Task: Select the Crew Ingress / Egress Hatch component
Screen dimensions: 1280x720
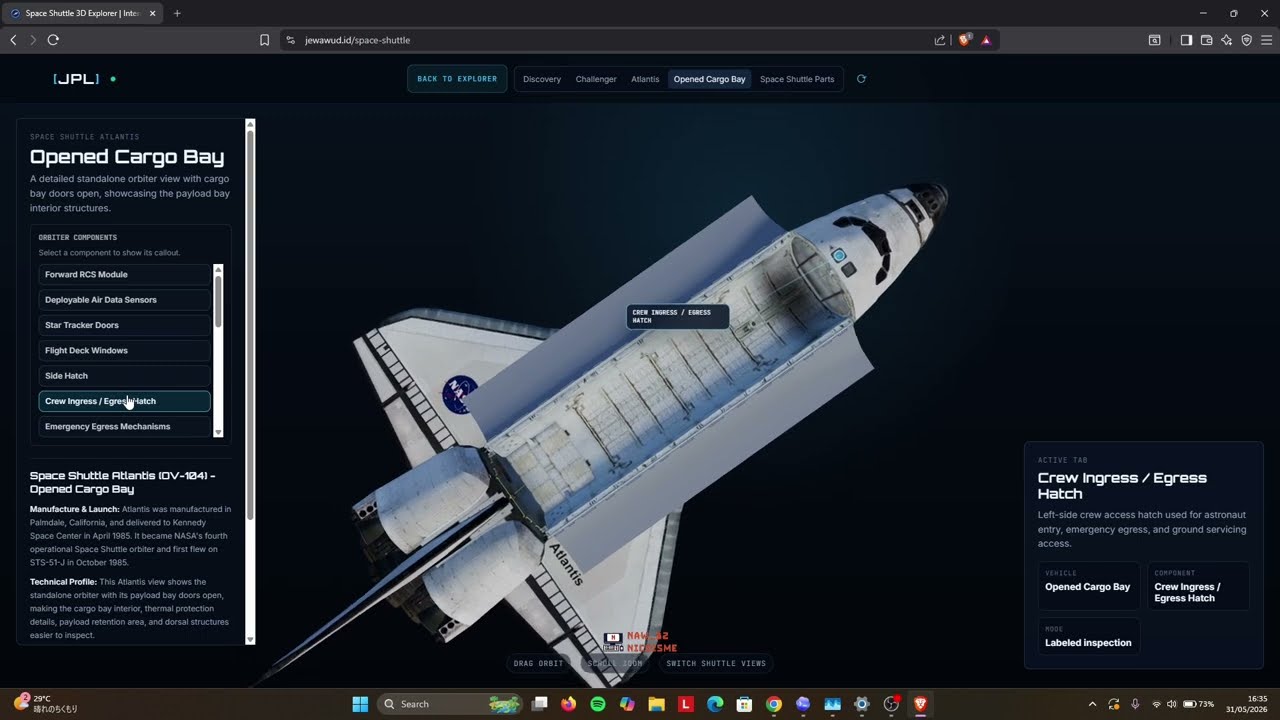Action: 125,401
